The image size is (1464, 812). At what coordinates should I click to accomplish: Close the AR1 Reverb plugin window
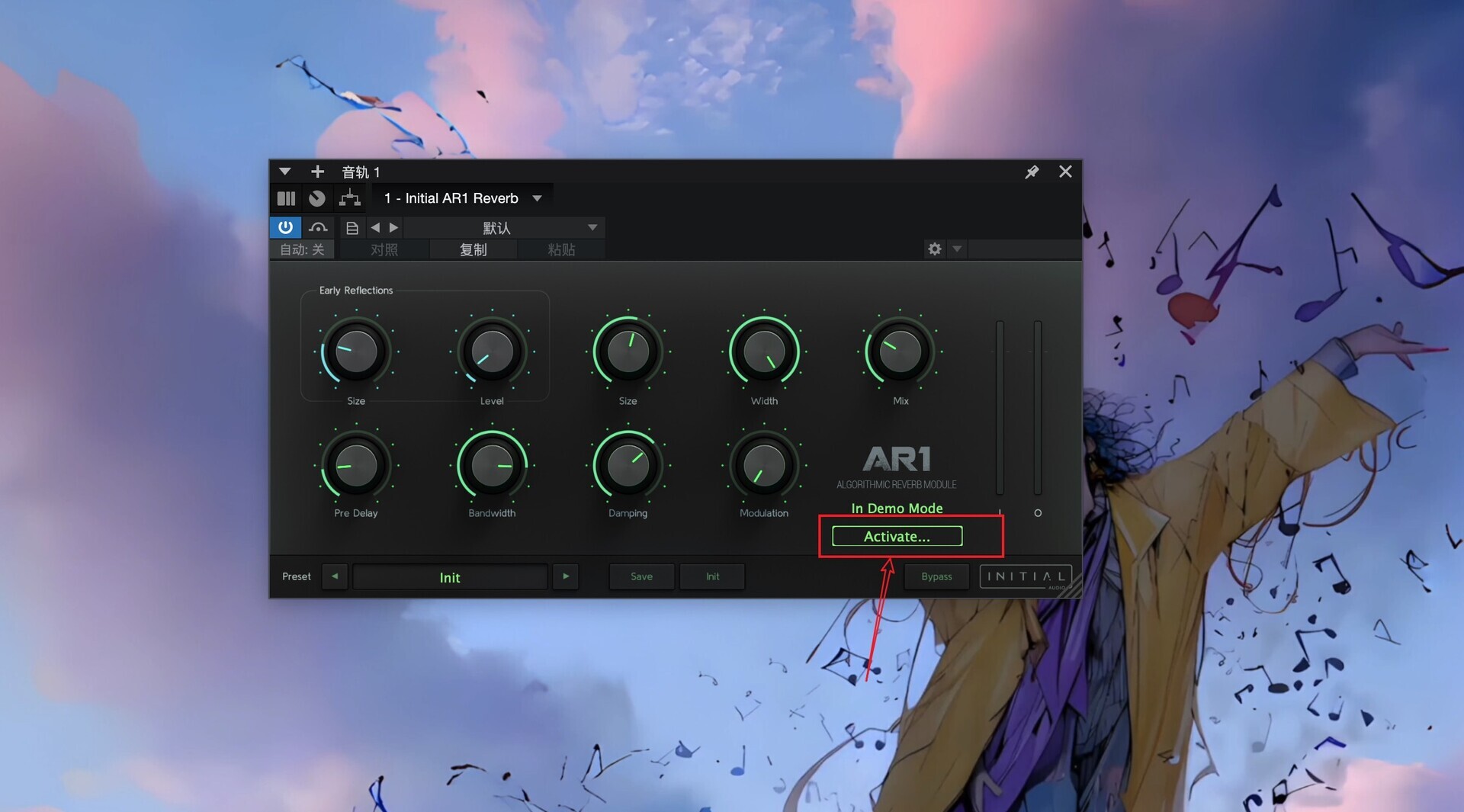1065,172
